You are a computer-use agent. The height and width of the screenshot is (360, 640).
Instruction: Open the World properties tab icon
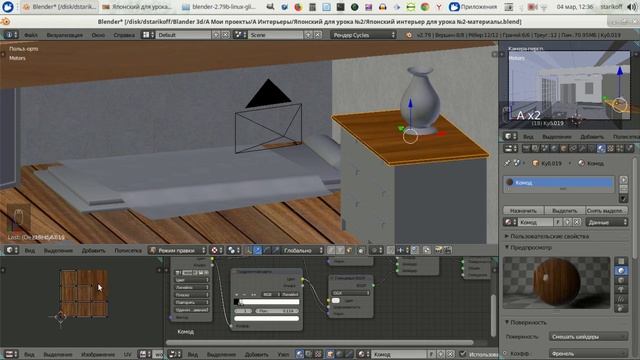[x=554, y=149]
